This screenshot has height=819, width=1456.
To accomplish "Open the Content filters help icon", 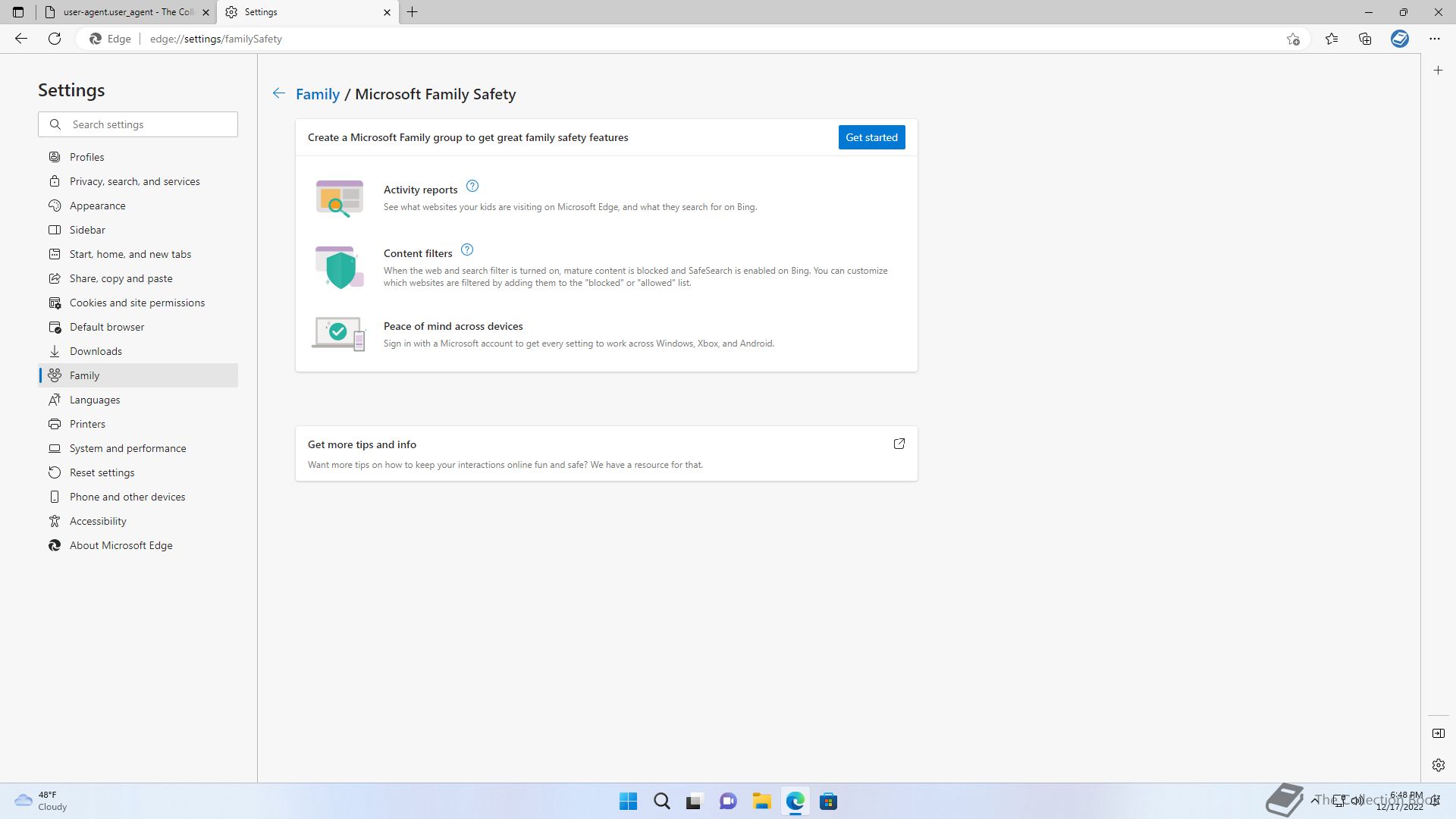I will tap(467, 250).
